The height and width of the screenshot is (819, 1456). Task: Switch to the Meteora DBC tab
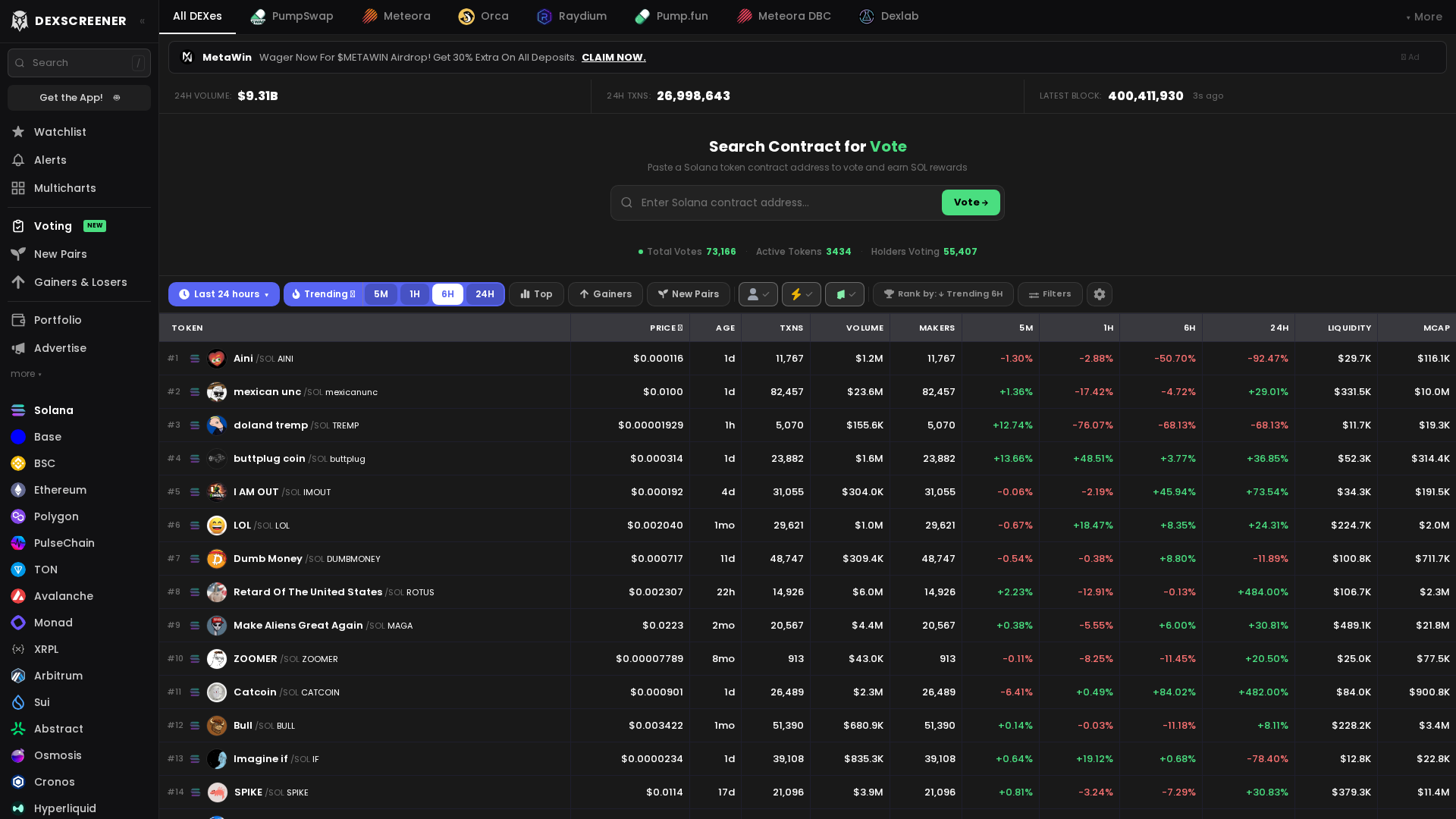[x=784, y=17]
